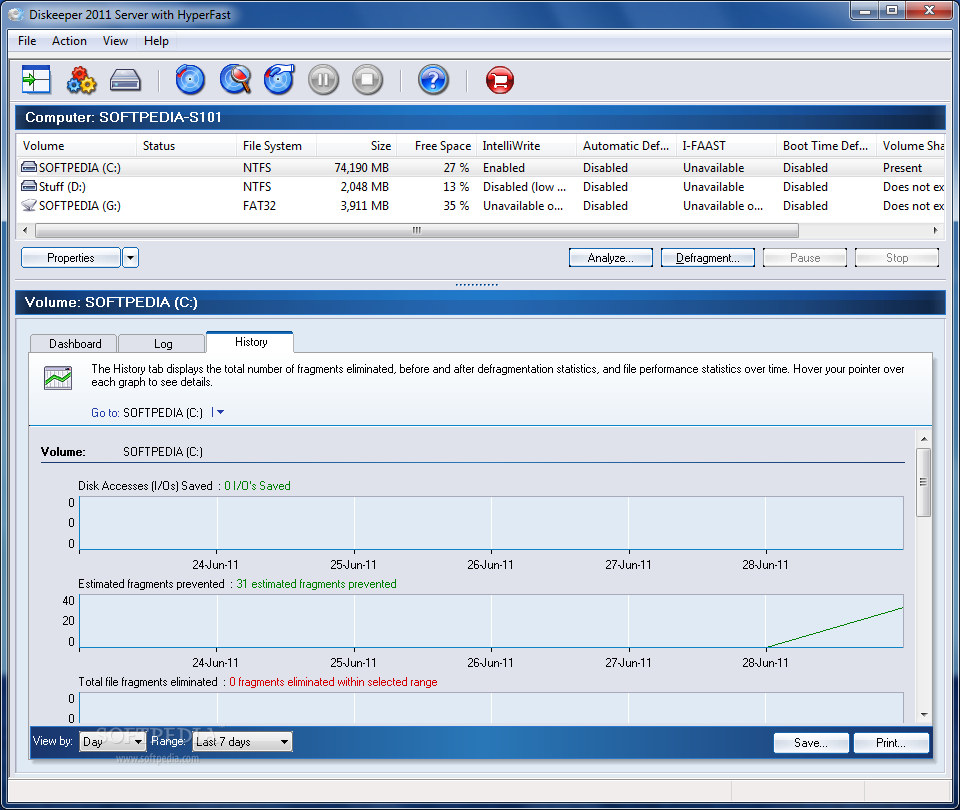Viewport: 960px width, 810px height.
Task: Click the FAT32 file system cell
Action: [x=259, y=205]
